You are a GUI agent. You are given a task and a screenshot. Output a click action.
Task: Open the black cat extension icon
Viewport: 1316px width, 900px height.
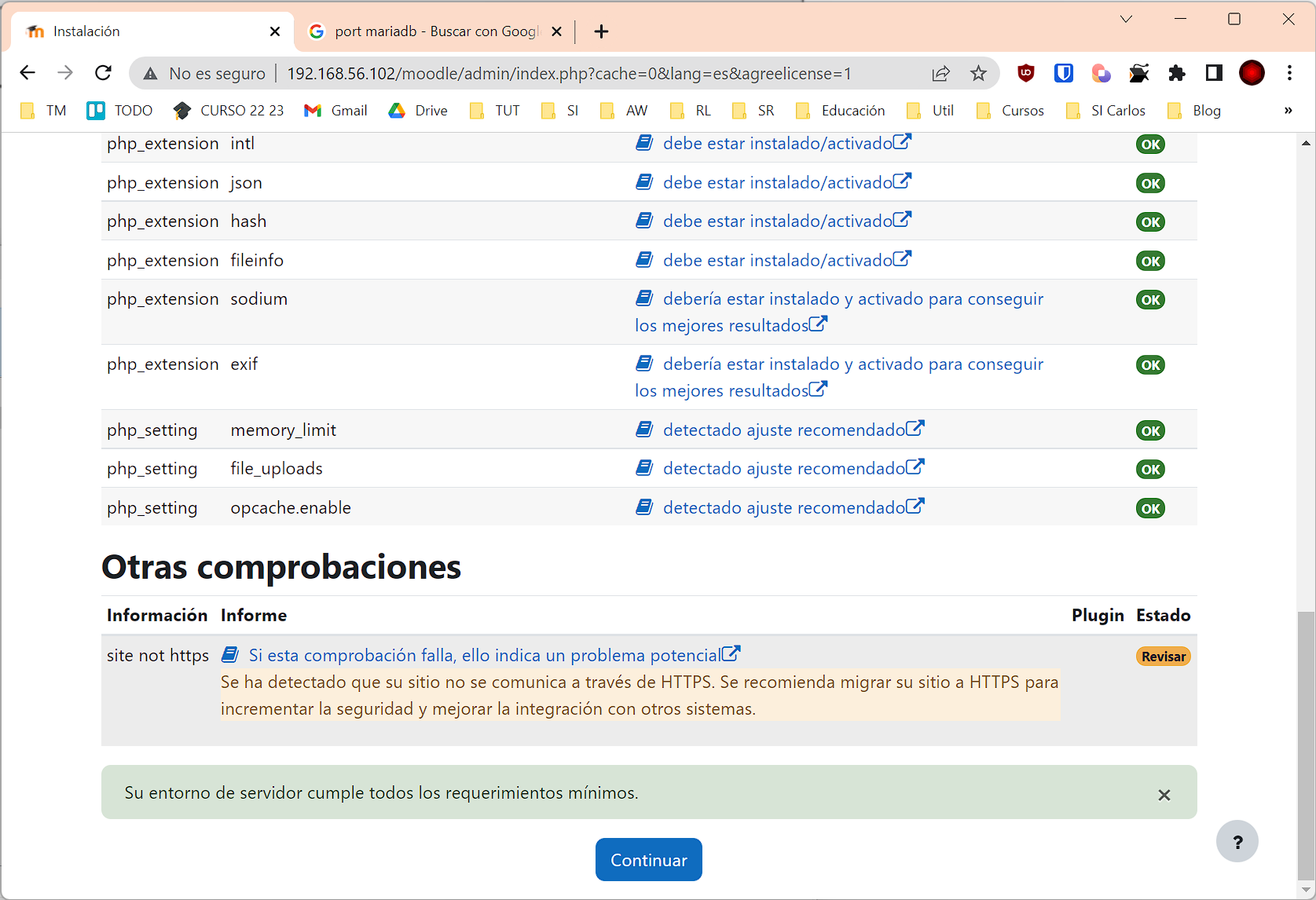pyautogui.click(x=1139, y=73)
